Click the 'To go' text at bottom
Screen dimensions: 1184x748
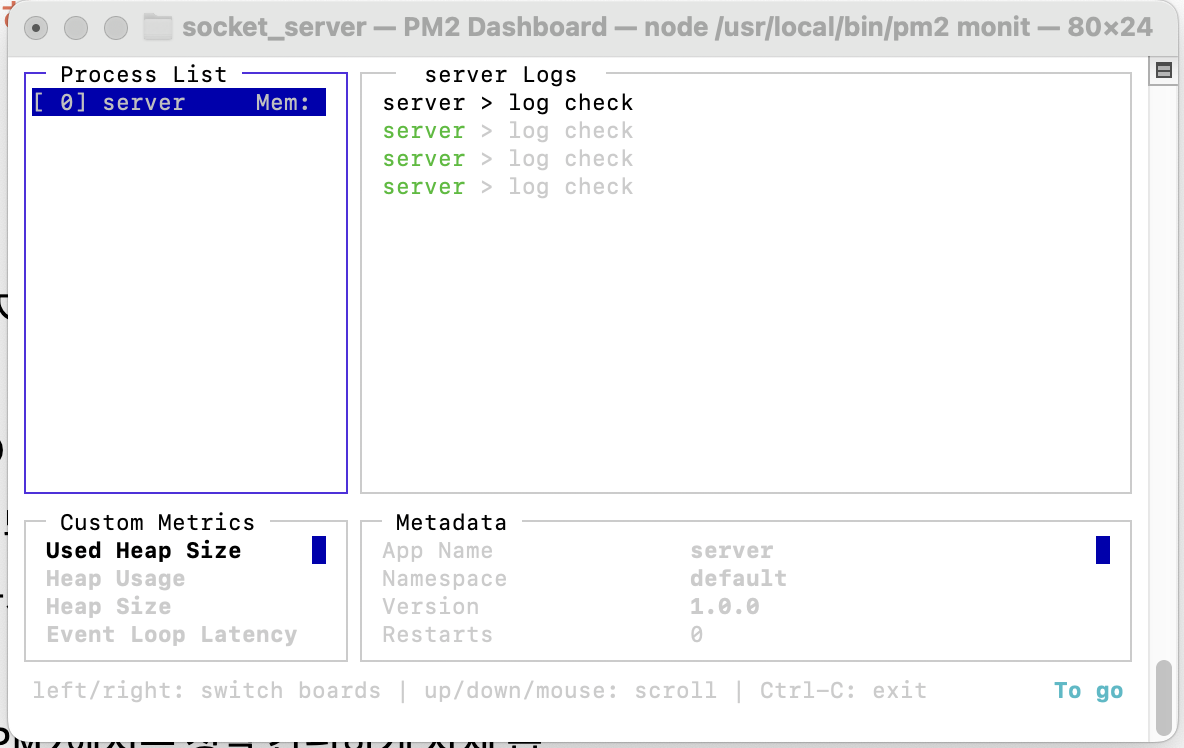pos(1088,691)
